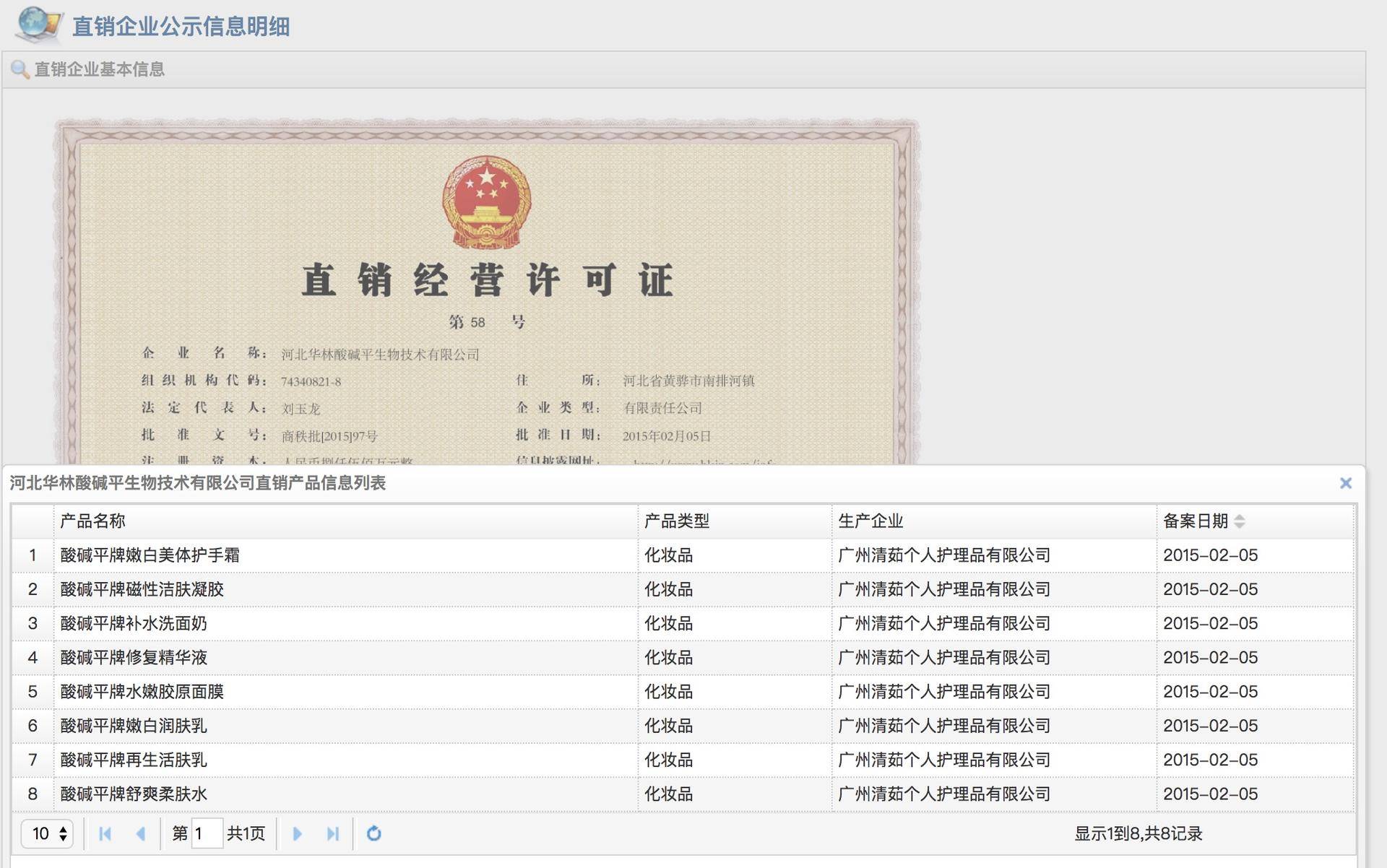Select row 酸碱平牌修复精华液
The image size is (1387, 868).
pyautogui.click(x=134, y=658)
